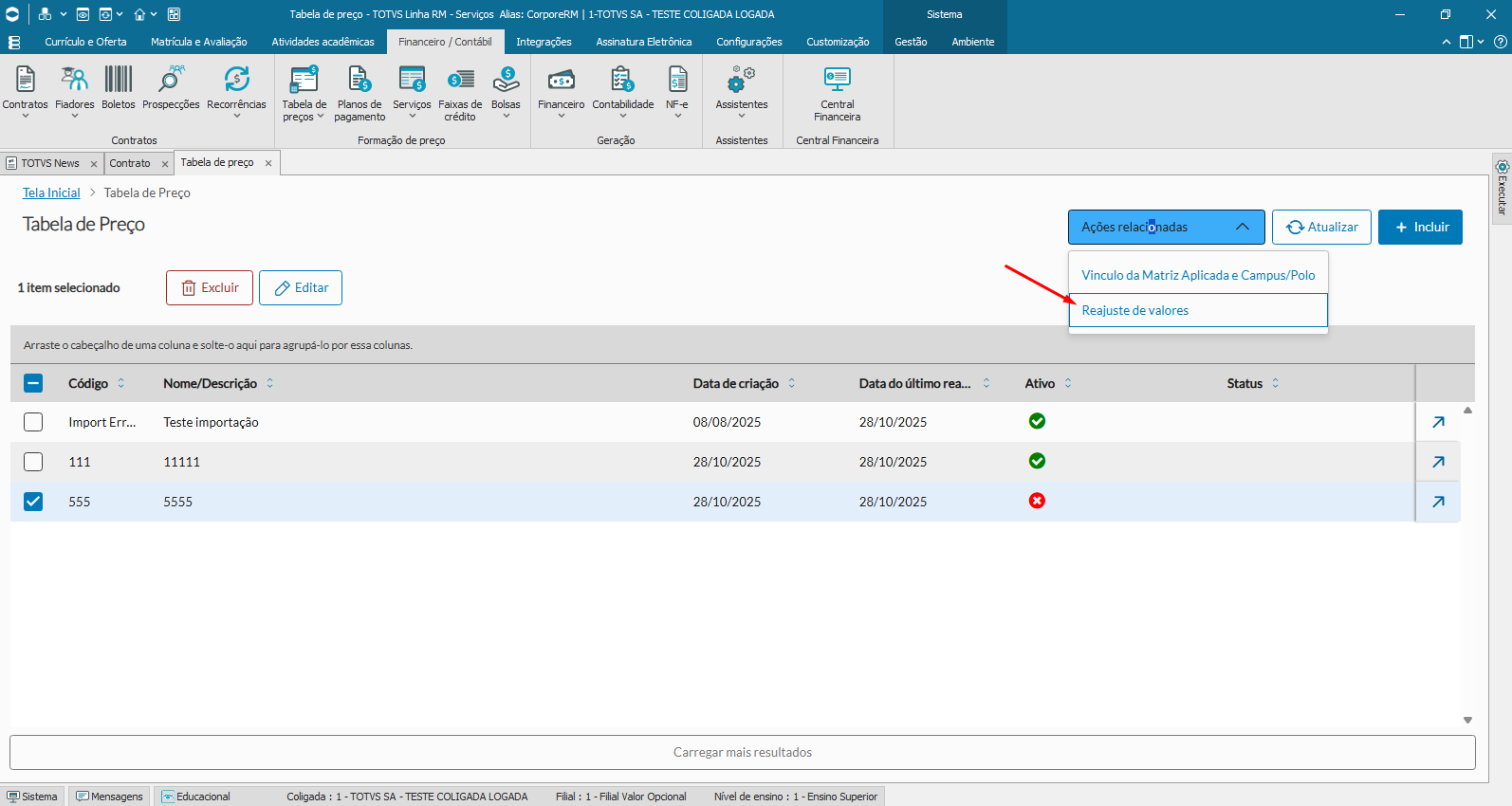Screen dimensions: 1512x806
Task: Open the Serviços ribbon icon
Action: (x=412, y=80)
